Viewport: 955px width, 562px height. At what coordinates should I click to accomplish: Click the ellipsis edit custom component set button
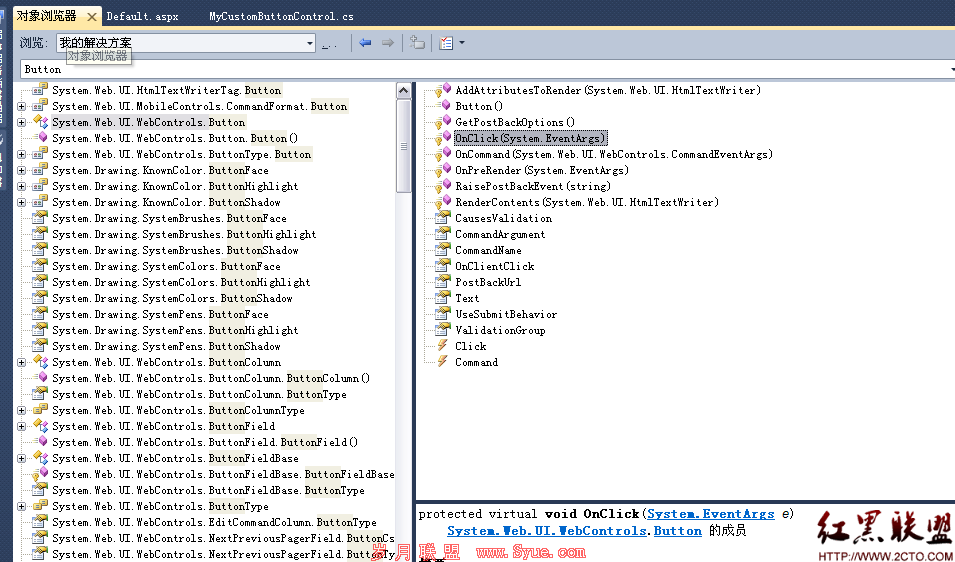[x=329, y=43]
